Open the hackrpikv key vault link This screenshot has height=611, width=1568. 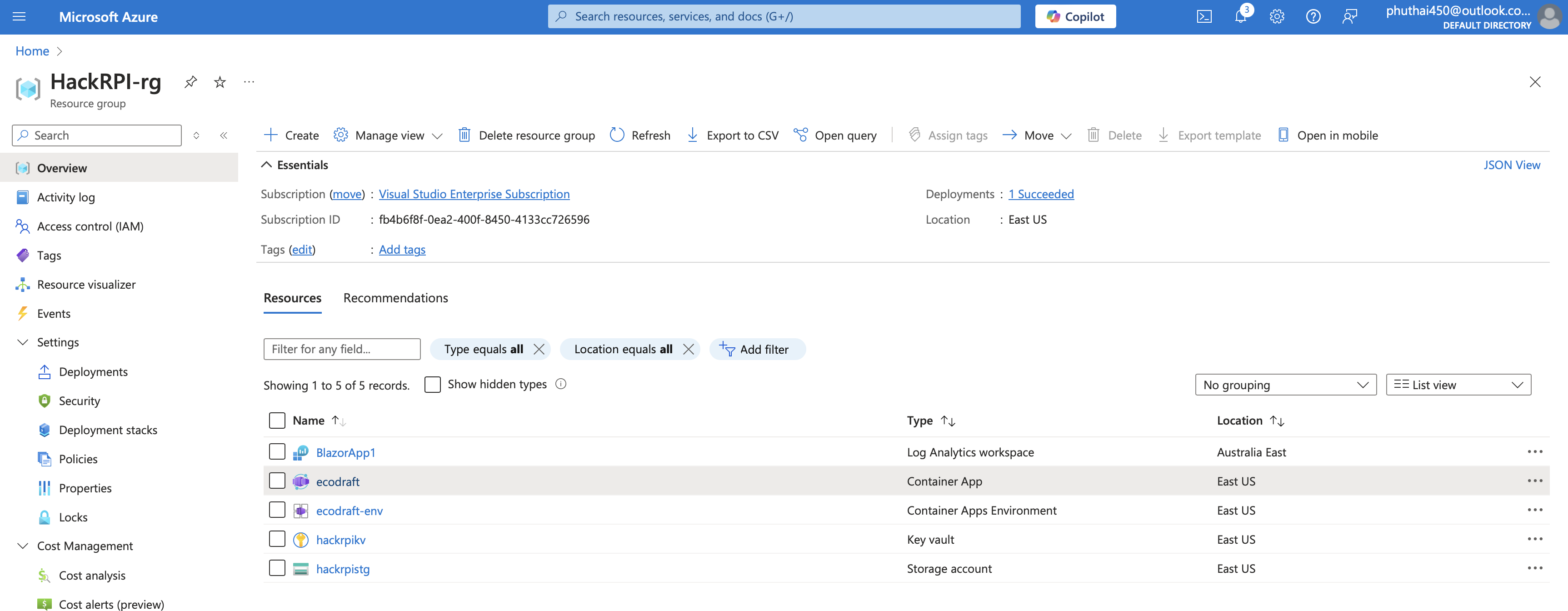point(341,540)
